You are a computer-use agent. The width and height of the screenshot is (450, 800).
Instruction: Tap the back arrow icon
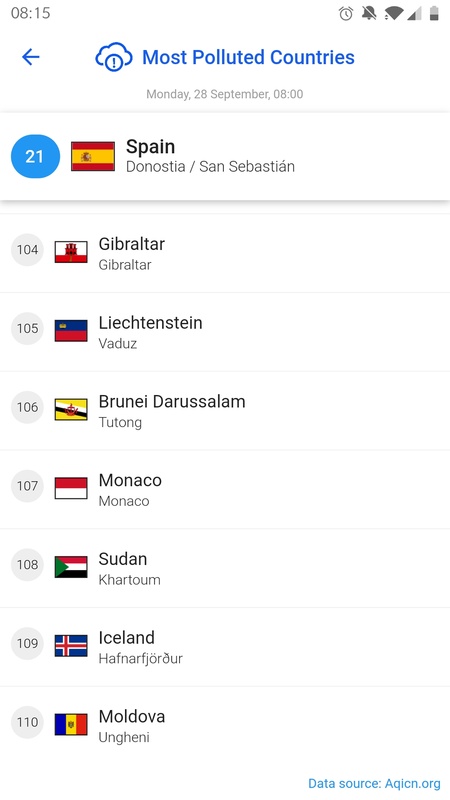31,57
